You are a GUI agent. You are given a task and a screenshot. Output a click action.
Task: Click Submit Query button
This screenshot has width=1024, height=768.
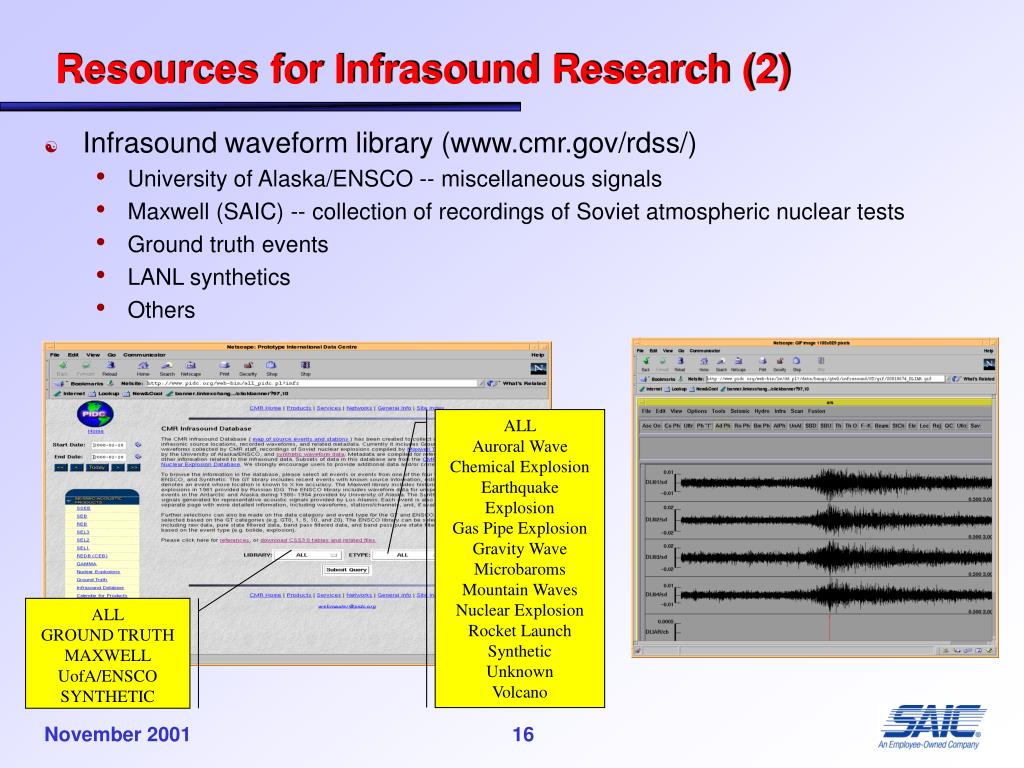346,570
